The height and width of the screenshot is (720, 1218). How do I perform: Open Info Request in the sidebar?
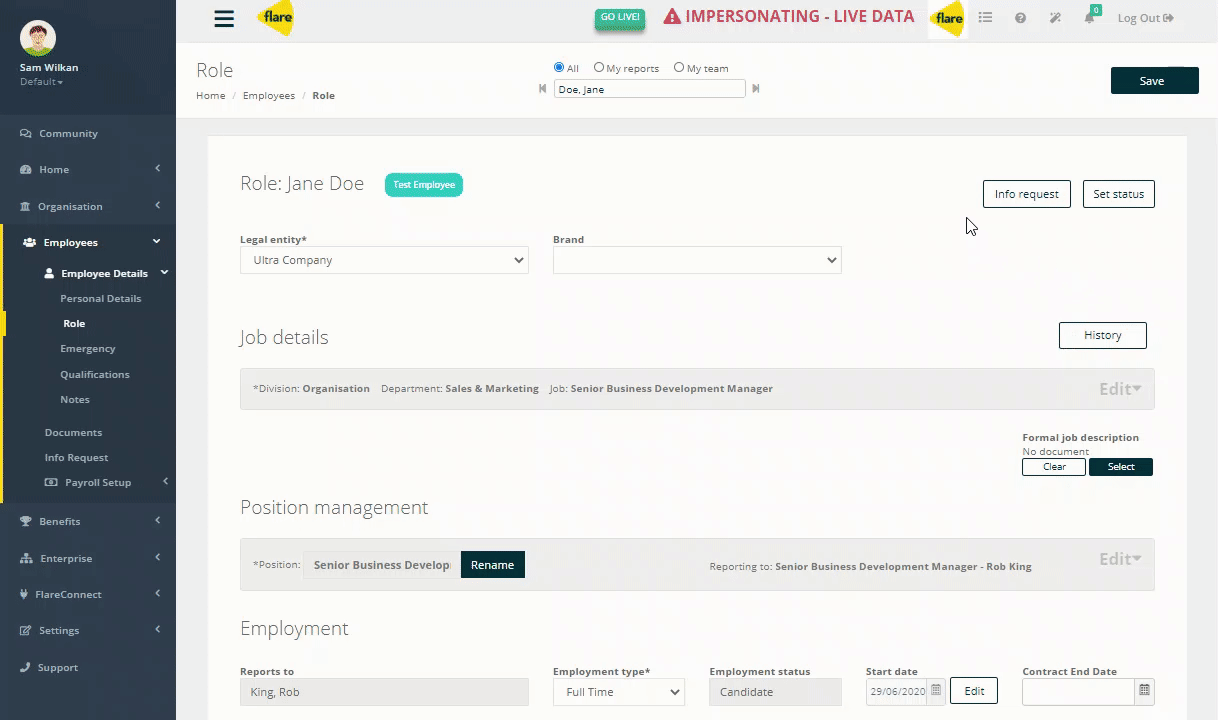[x=76, y=458]
